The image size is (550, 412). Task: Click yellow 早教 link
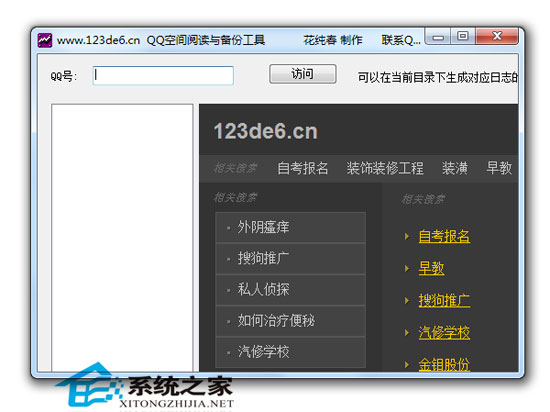tap(431, 269)
